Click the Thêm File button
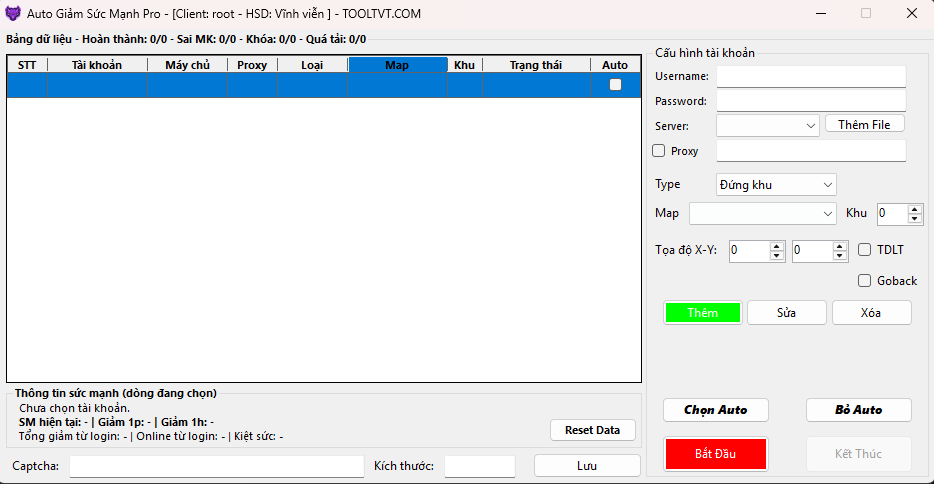Image resolution: width=934 pixels, height=484 pixels. point(864,124)
